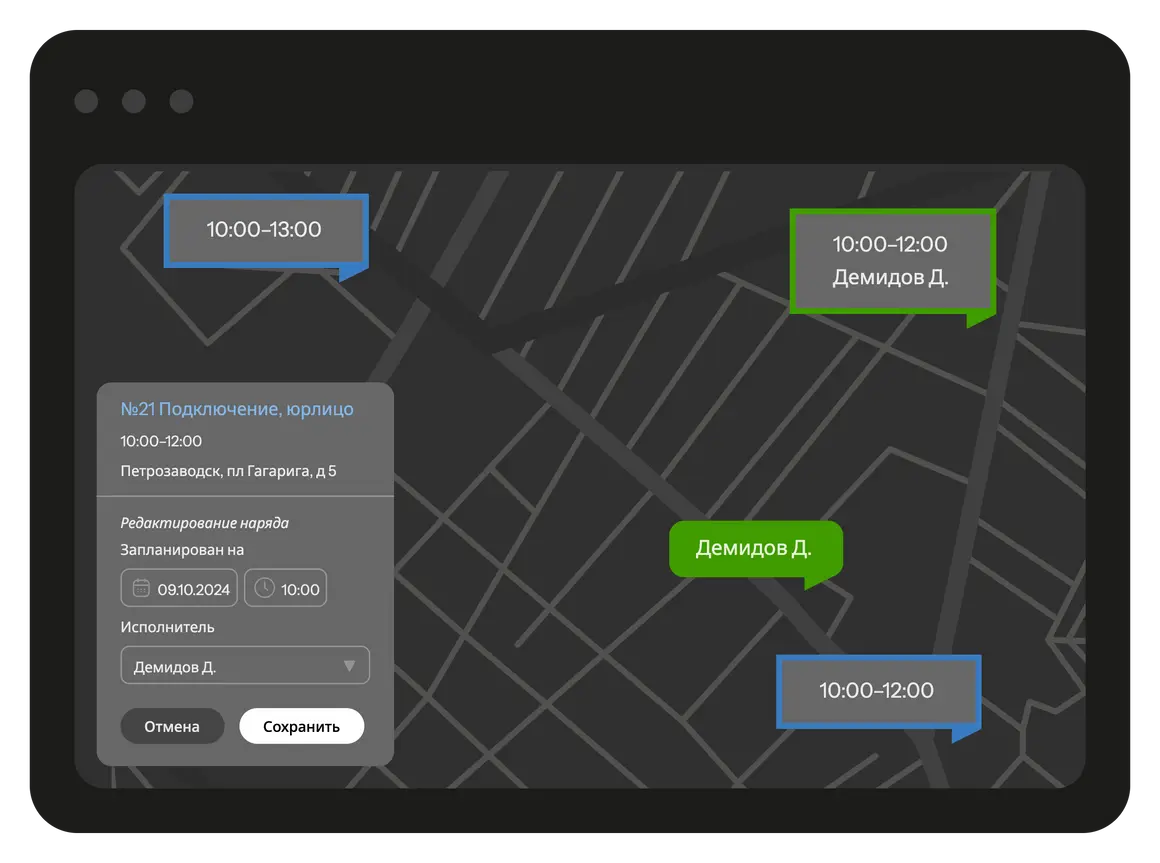The image size is (1160, 863).
Task: Click the date value 09.10.2024
Action: click(x=194, y=589)
